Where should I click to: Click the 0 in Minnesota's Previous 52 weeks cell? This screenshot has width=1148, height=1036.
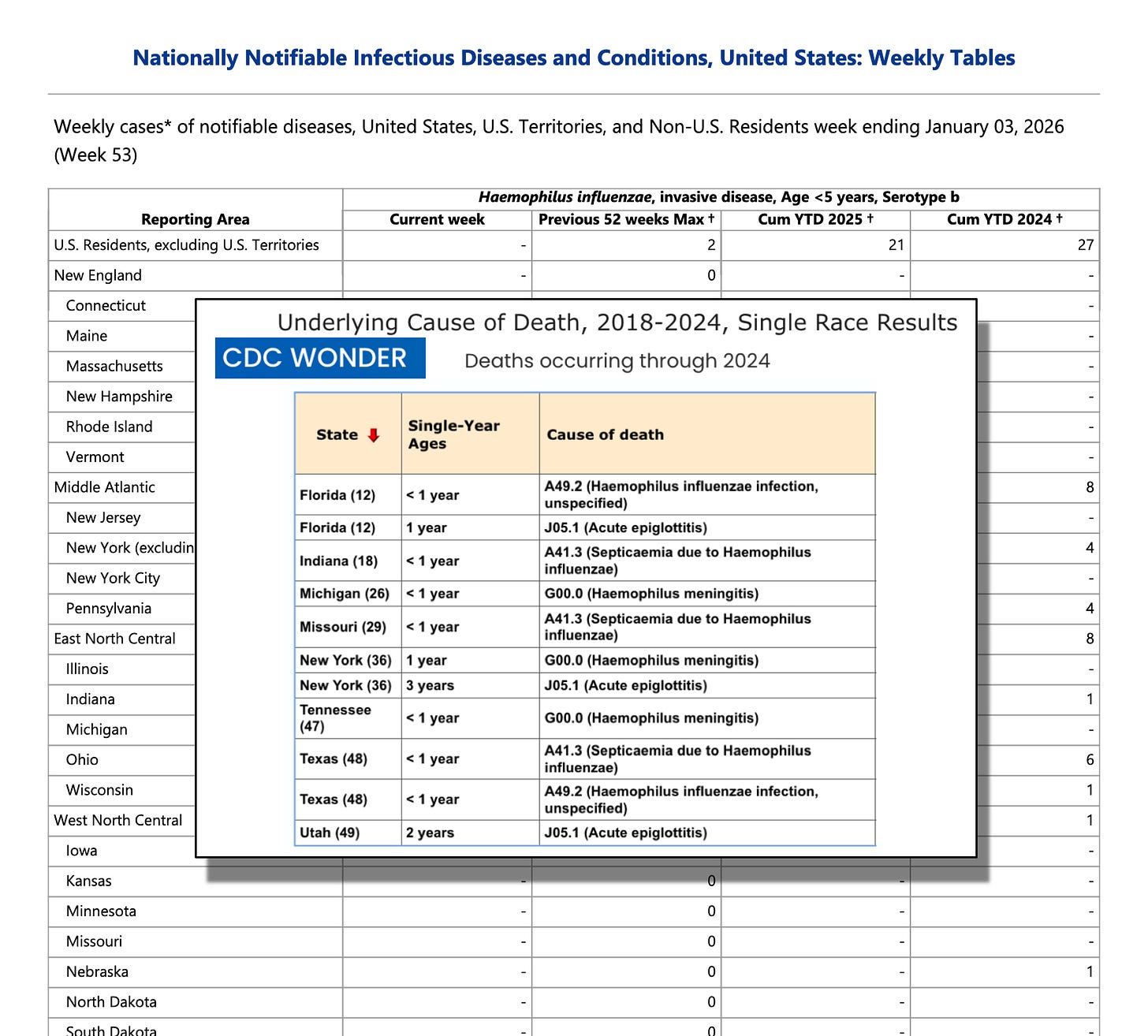pos(711,911)
